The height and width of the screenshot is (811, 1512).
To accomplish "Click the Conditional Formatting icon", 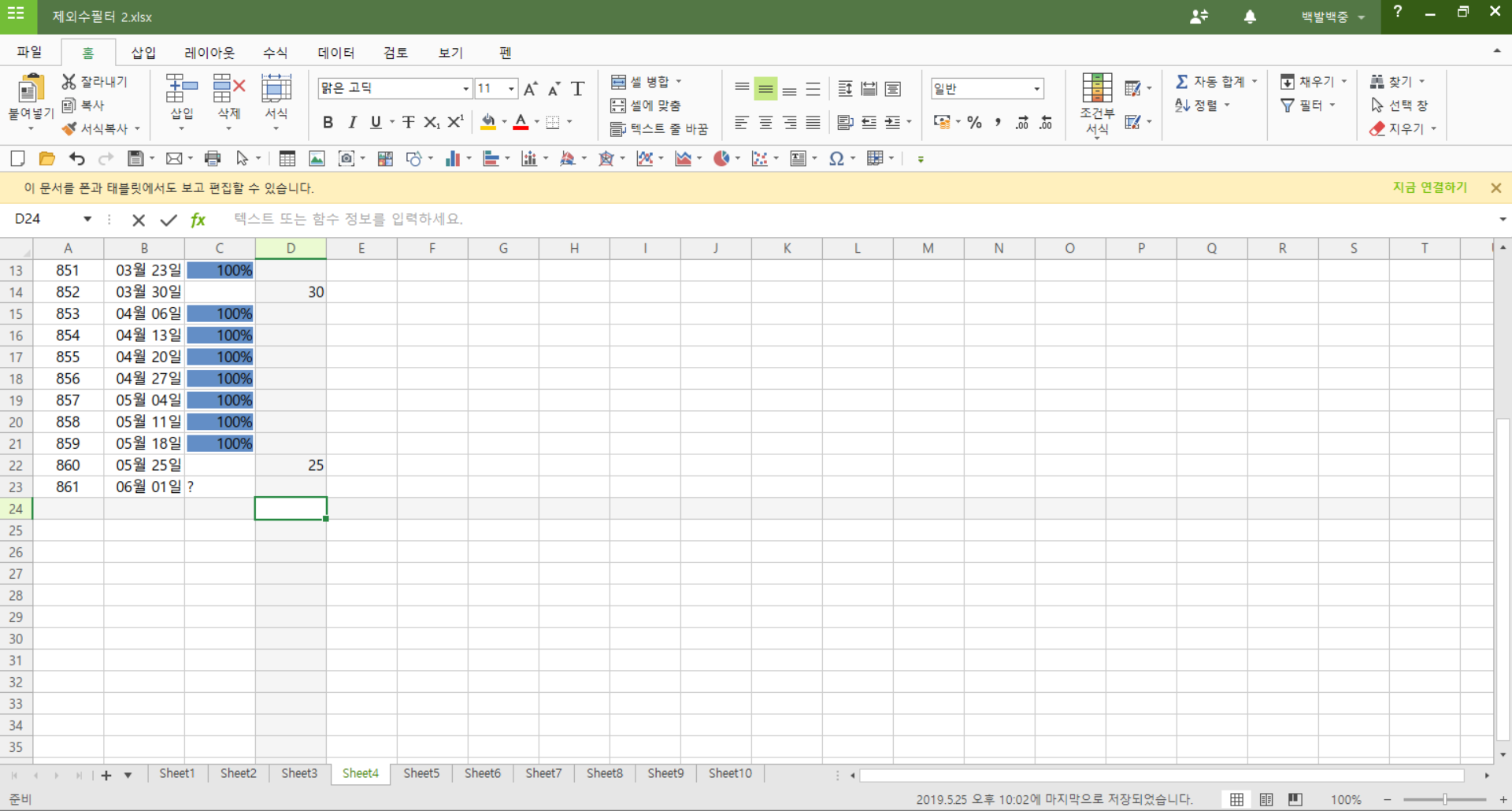I will (x=1096, y=88).
